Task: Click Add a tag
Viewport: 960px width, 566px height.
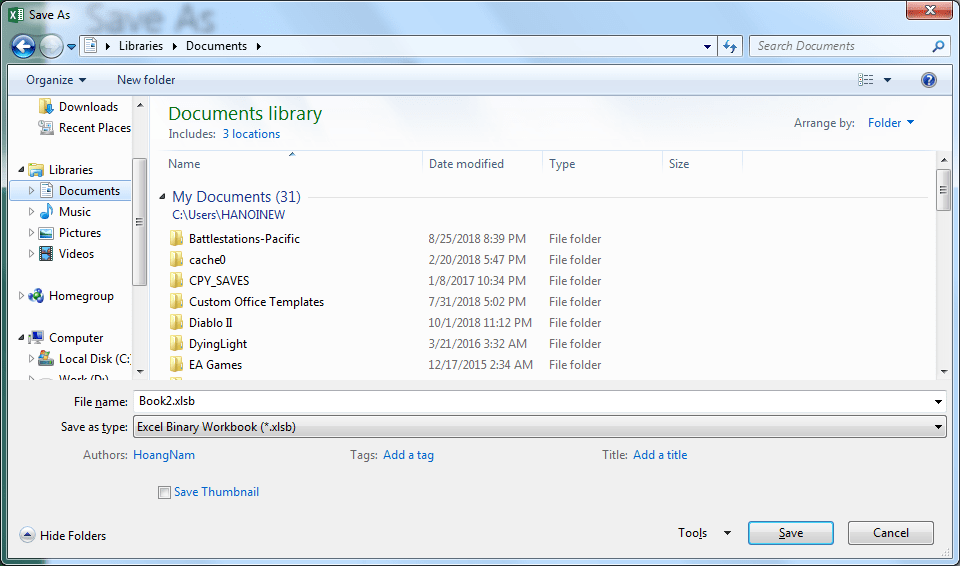Action: coord(408,455)
